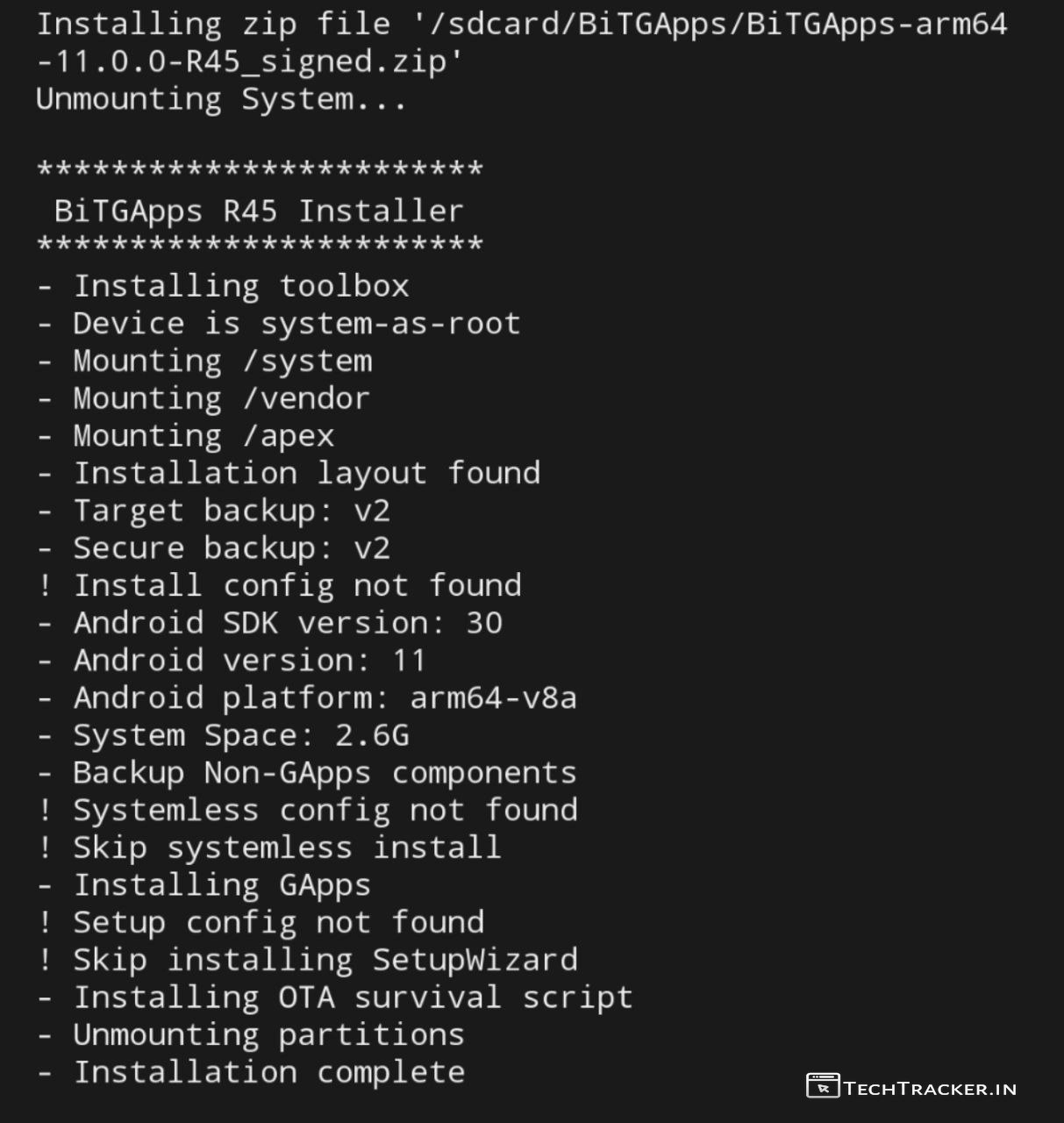Click the zip file path line

coord(521,24)
